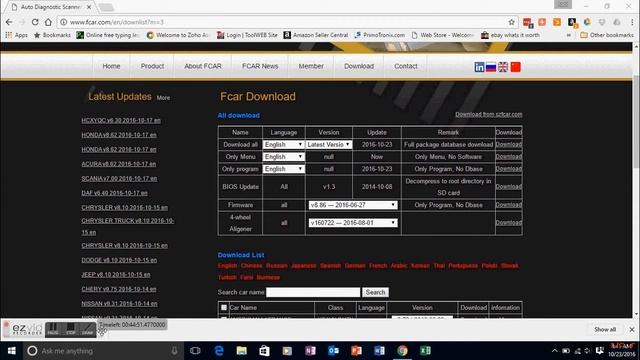Screen dimensions: 640x360
Task: Open the Language dropdown for Only program
Action: (x=284, y=169)
